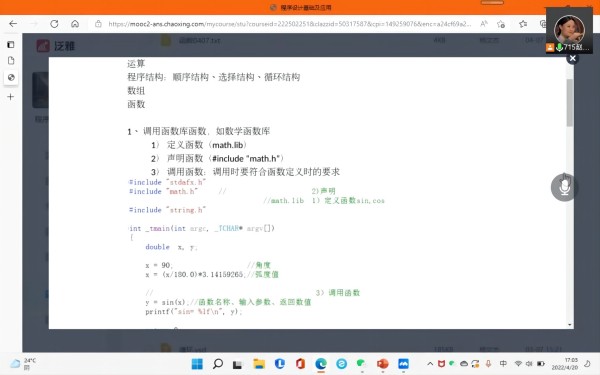Viewport: 600px width, 375px height.
Task: Open the blue shield L app in taskbar
Action: pyautogui.click(x=280, y=364)
